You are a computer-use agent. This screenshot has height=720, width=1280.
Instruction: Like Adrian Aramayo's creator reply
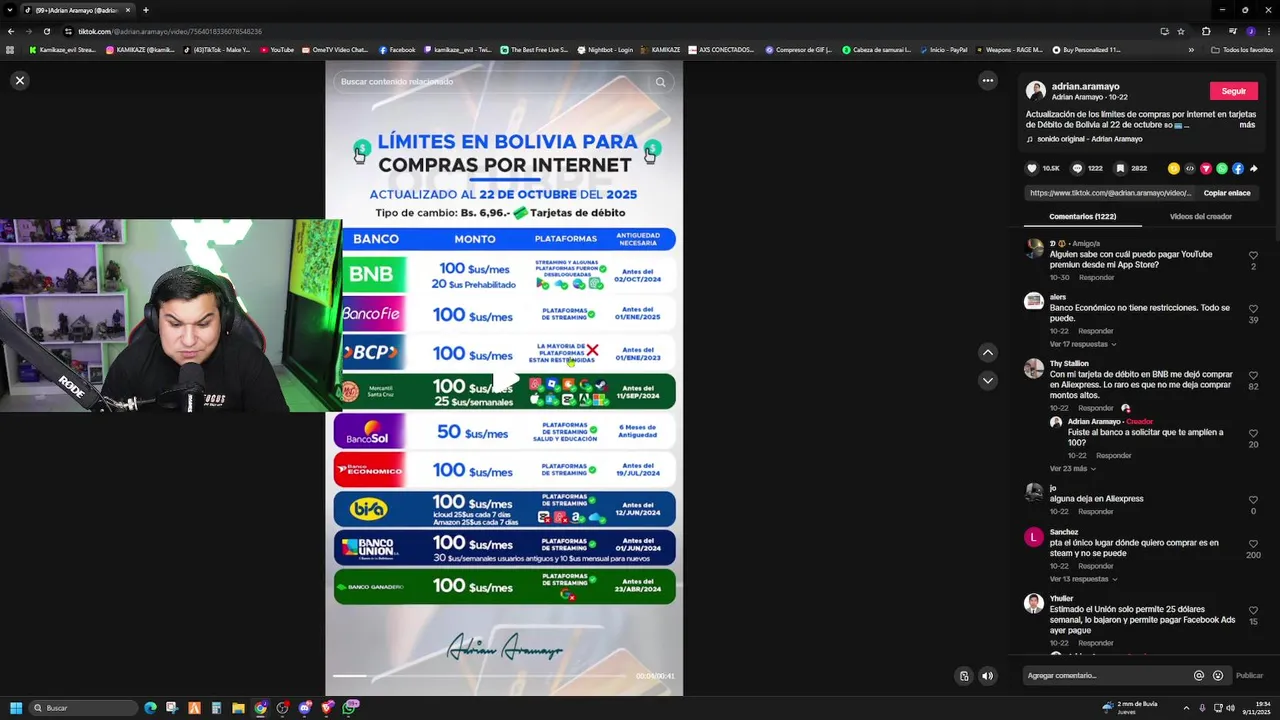(1253, 434)
